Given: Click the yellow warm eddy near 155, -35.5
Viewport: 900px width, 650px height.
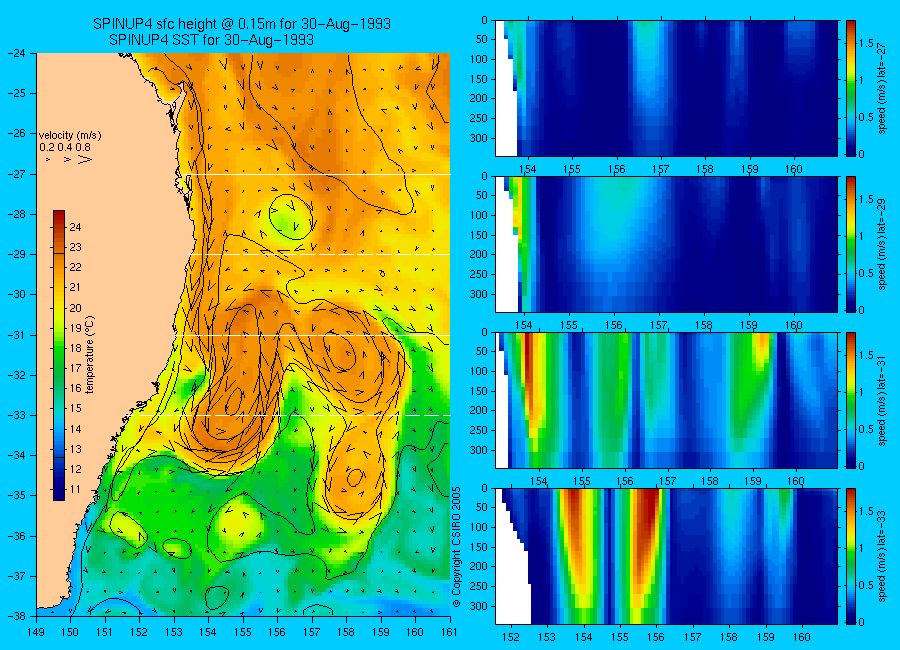Looking at the screenshot, I should (x=236, y=524).
